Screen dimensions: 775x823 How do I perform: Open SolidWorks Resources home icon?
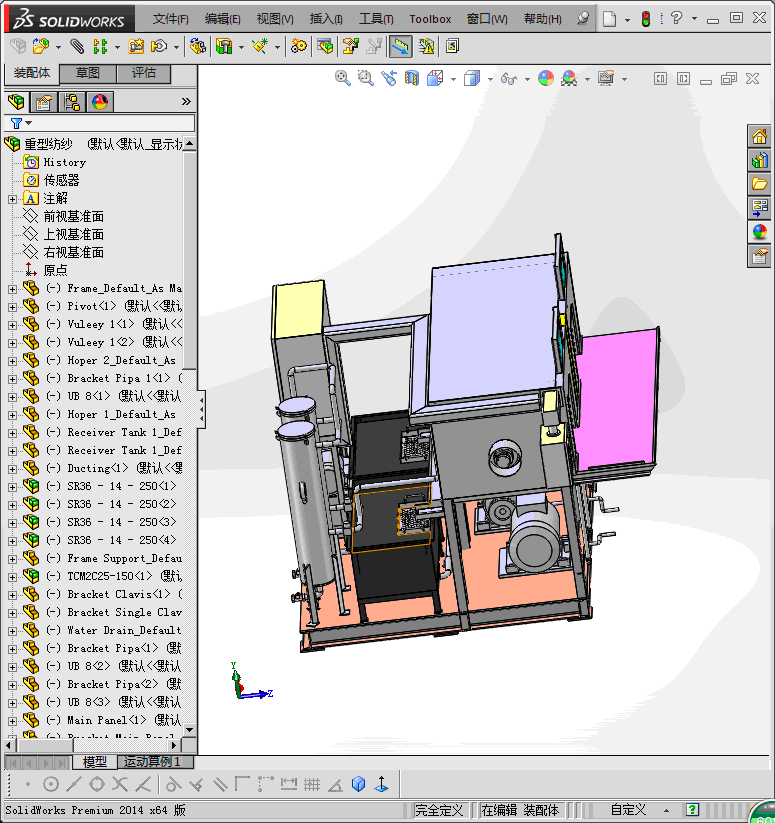pos(760,136)
